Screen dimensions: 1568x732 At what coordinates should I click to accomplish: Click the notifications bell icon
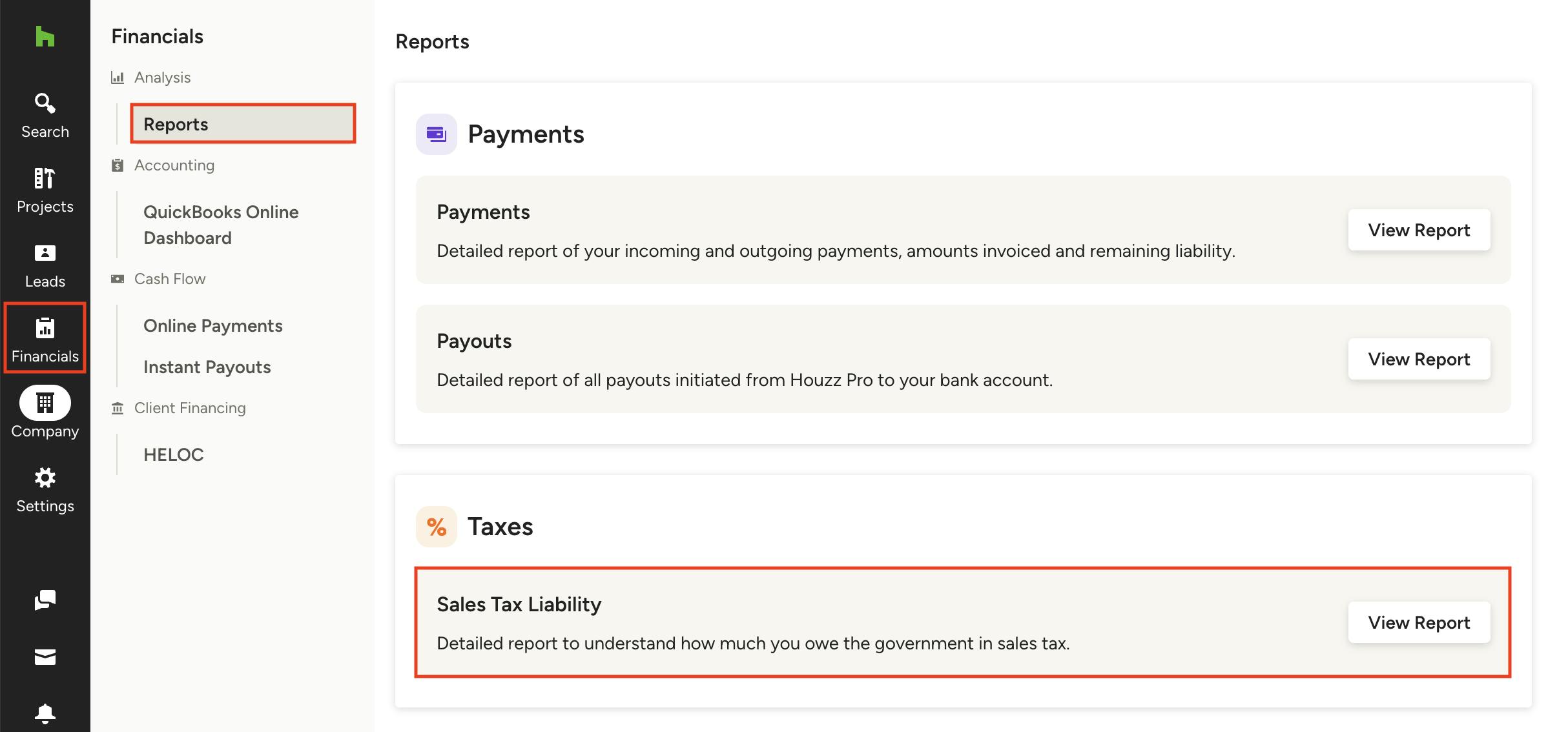[x=45, y=713]
